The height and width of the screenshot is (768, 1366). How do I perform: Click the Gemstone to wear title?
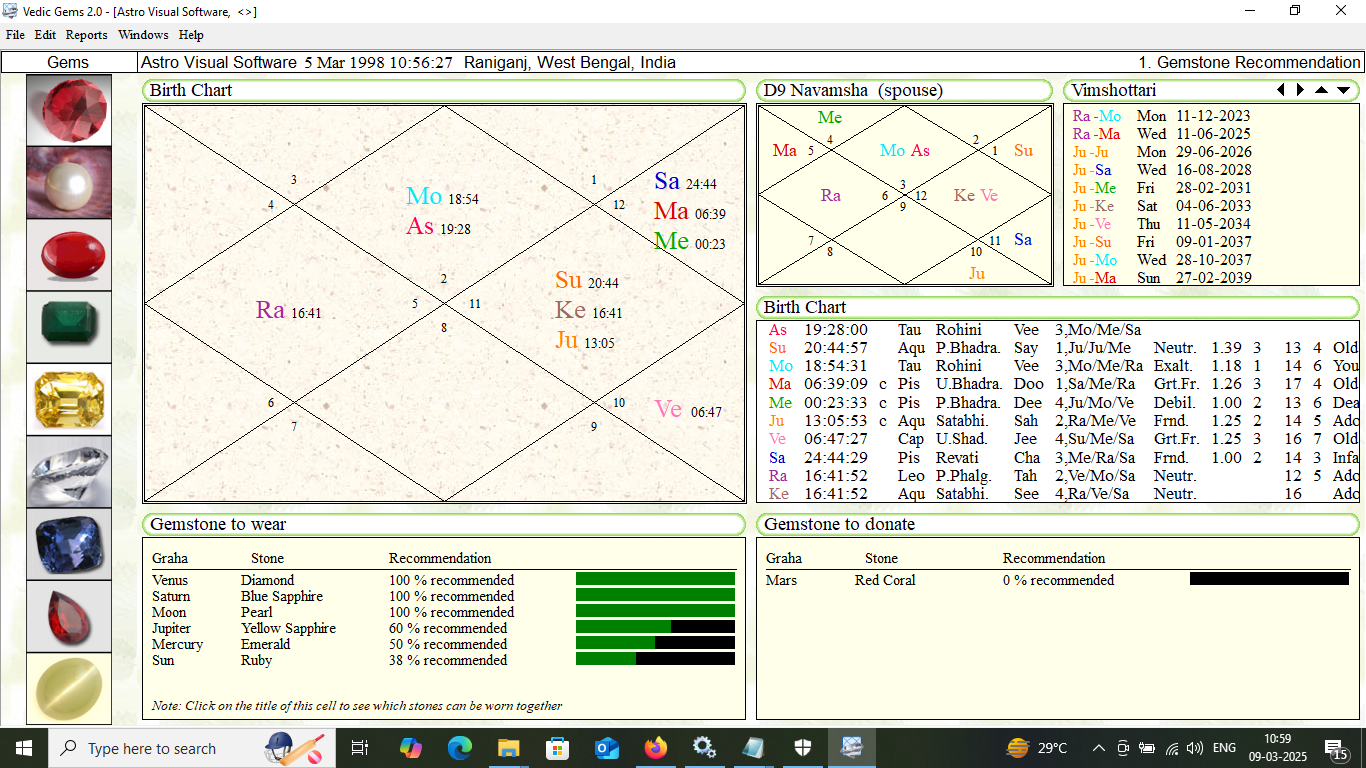(x=218, y=524)
